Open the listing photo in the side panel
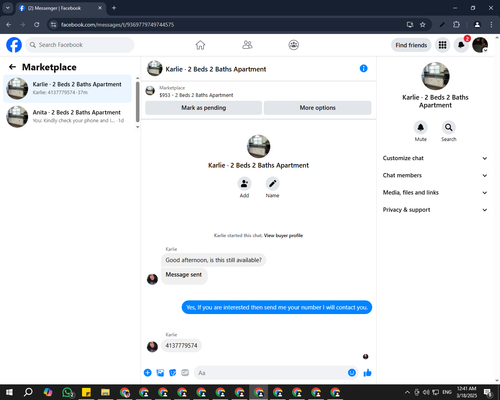This screenshot has width=500, height=400. click(x=435, y=76)
